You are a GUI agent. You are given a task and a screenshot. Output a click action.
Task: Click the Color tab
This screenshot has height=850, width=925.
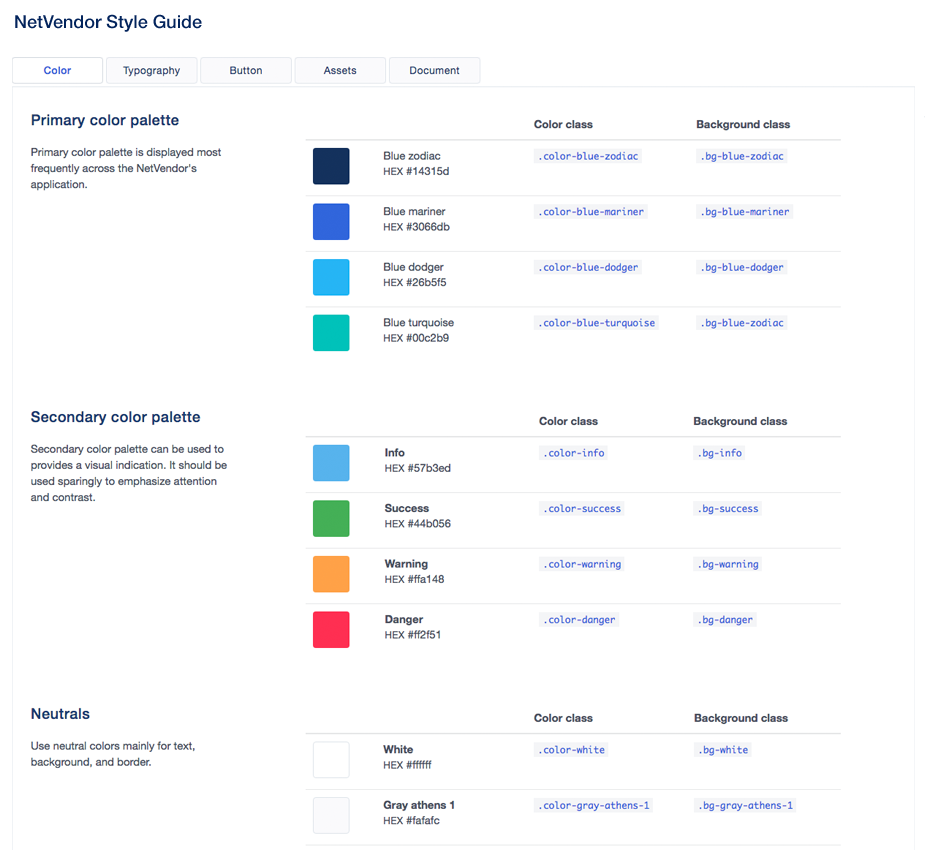click(57, 70)
